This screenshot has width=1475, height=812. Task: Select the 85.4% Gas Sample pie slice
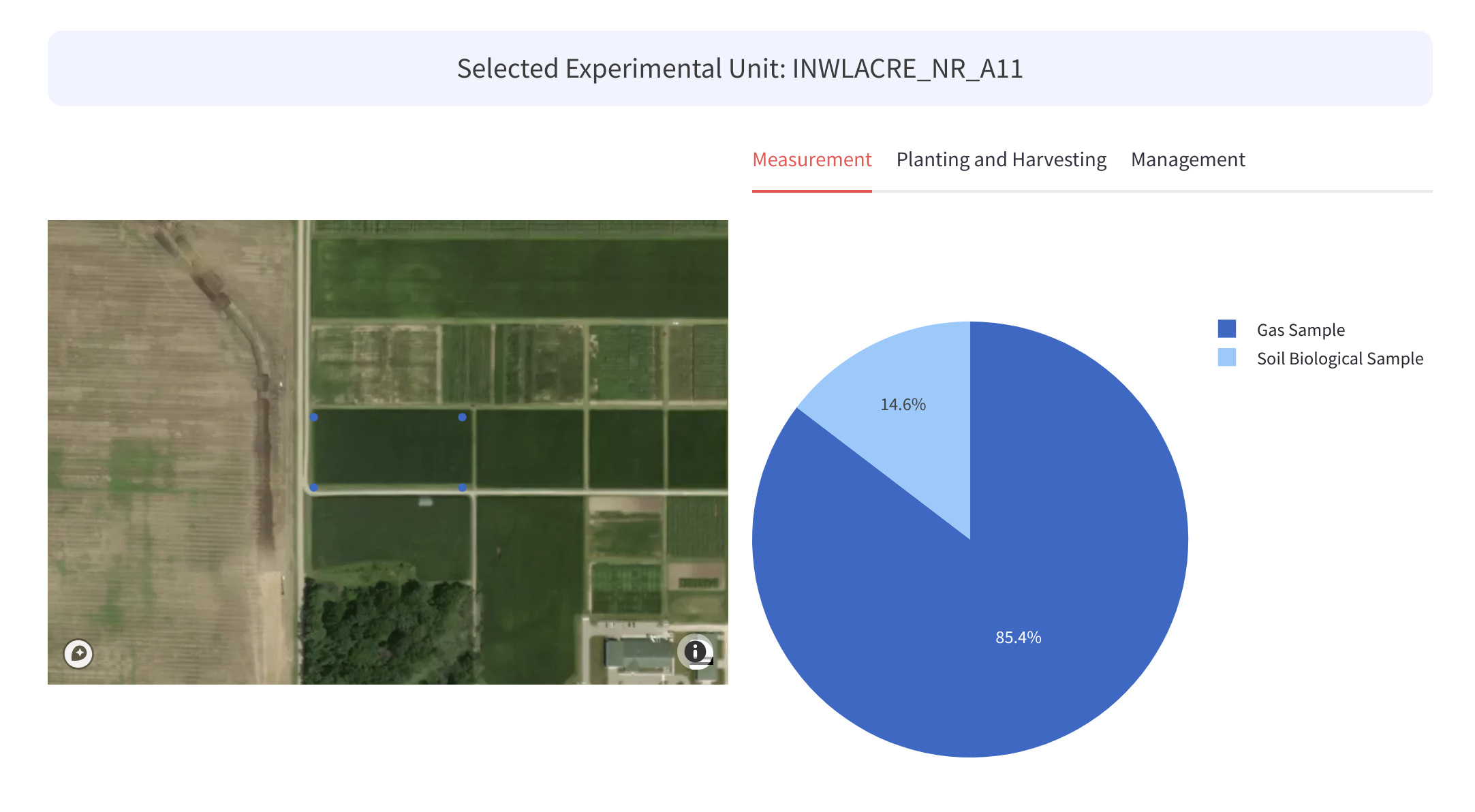click(x=1018, y=637)
